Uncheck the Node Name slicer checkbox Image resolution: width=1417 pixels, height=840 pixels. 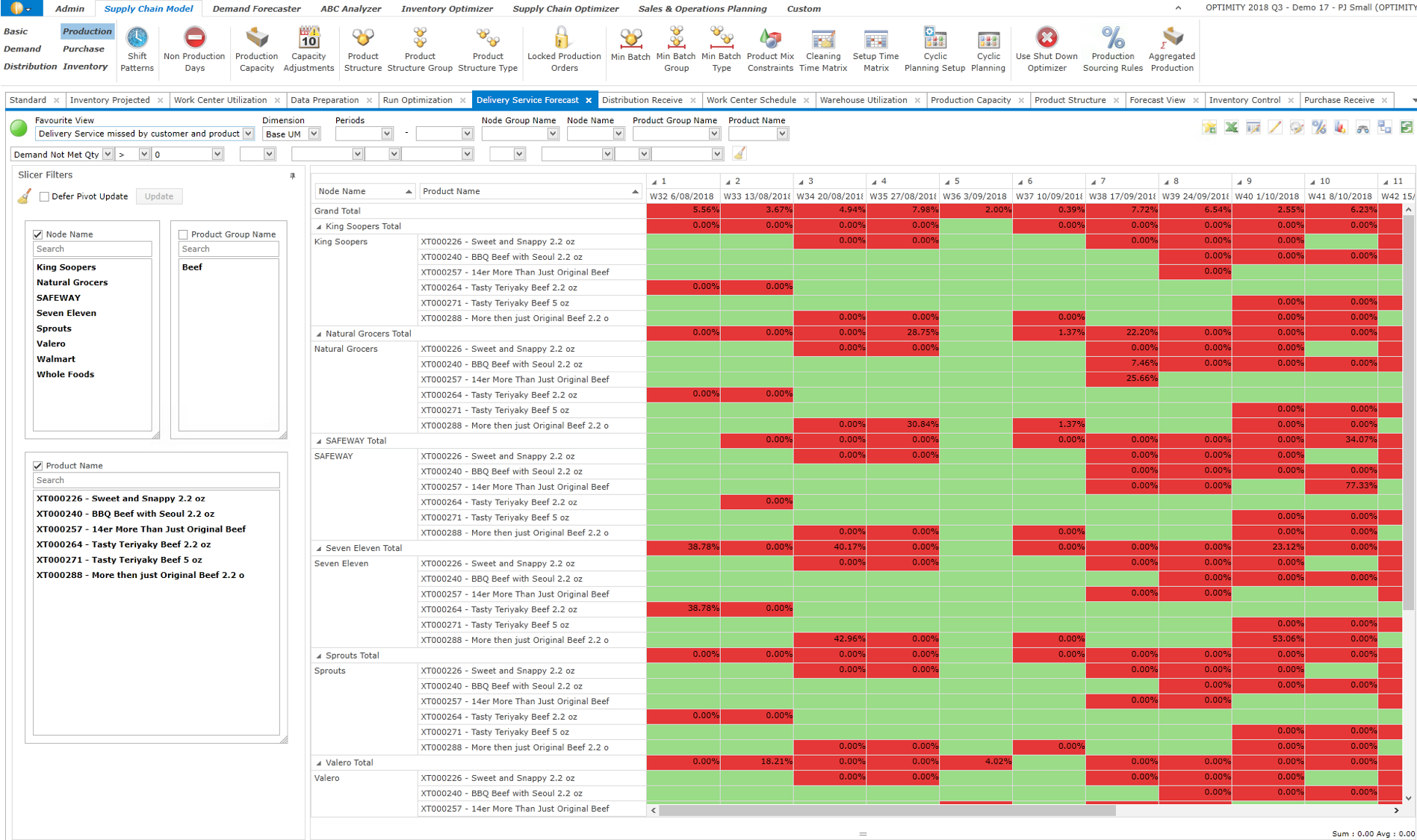coord(38,234)
